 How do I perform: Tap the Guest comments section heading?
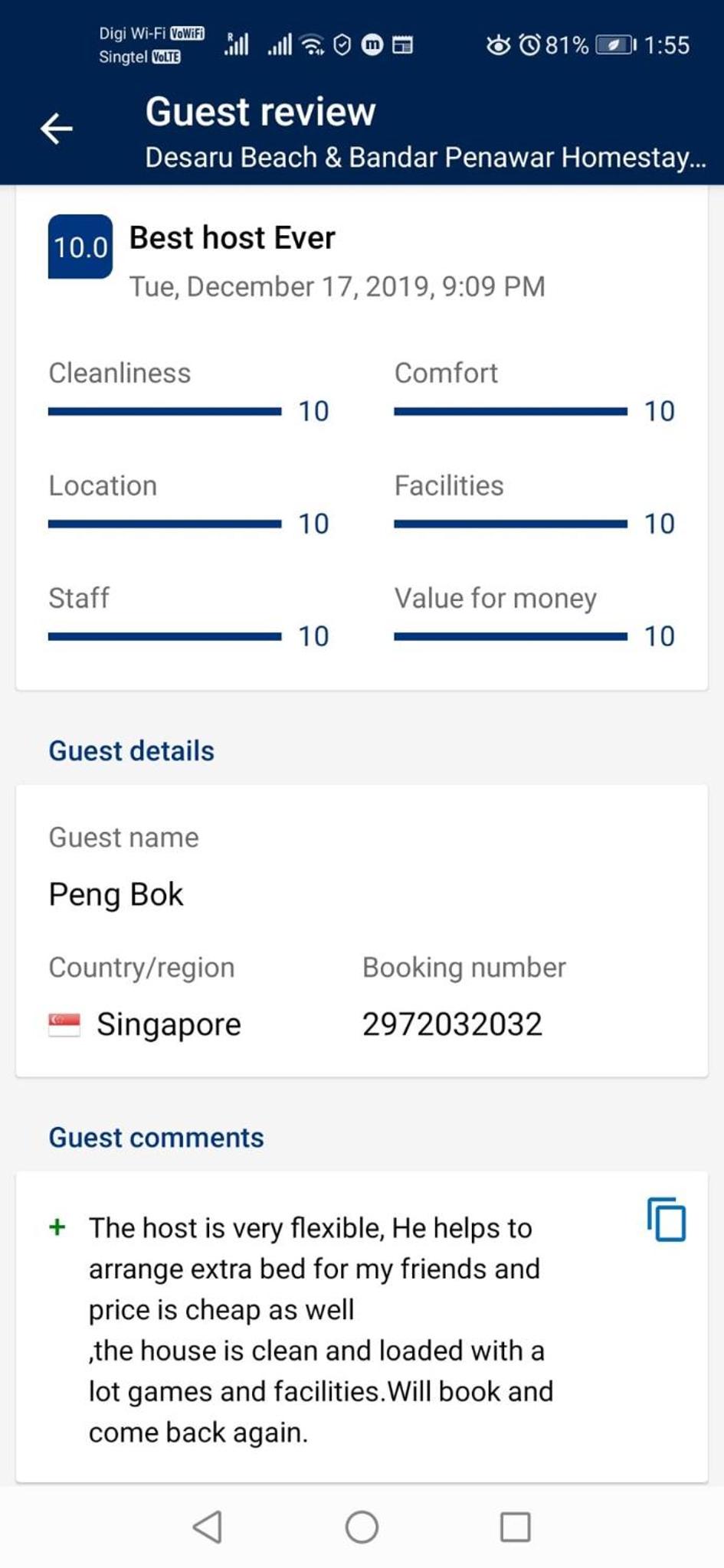click(156, 1138)
